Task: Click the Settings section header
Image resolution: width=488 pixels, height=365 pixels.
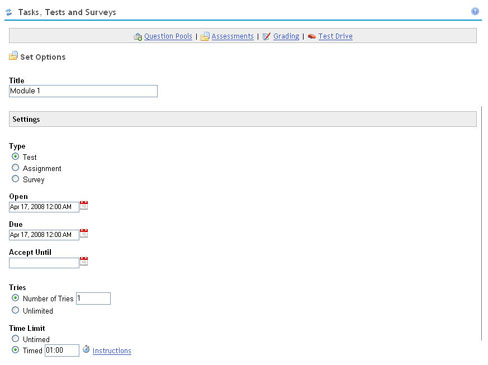Action: [243, 119]
